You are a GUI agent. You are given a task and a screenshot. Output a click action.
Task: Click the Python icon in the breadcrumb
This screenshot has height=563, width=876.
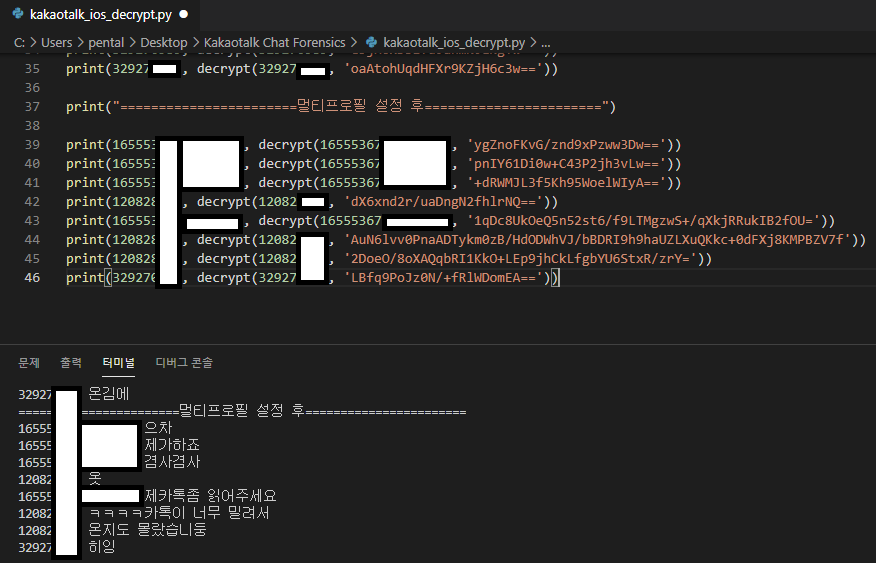click(372, 42)
